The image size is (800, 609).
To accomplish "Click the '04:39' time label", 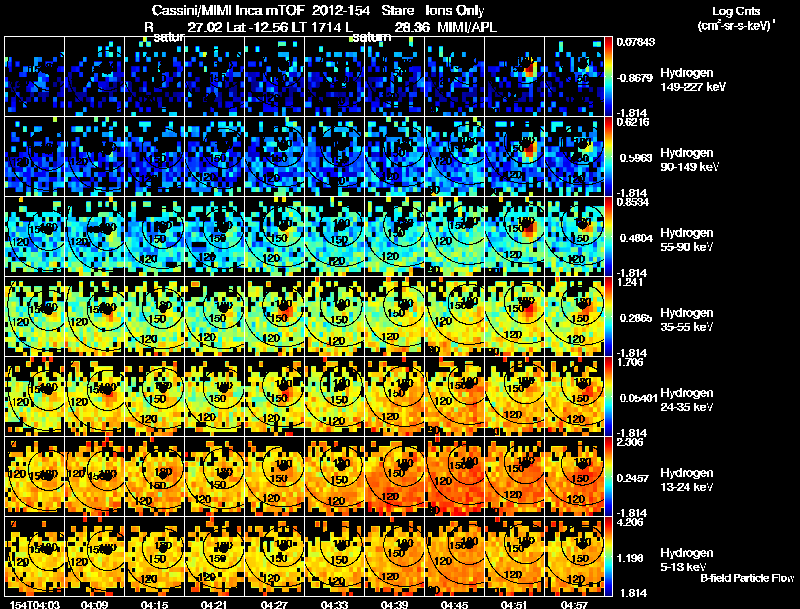I will click(394, 604).
